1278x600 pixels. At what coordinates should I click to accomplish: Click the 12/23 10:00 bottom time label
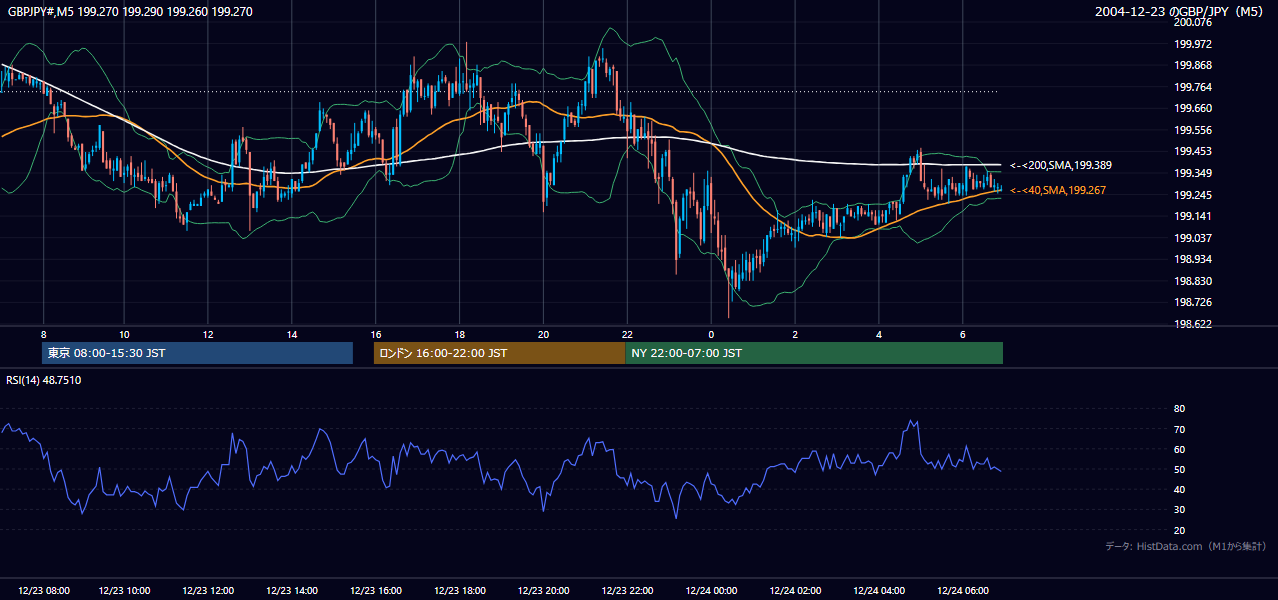click(125, 590)
